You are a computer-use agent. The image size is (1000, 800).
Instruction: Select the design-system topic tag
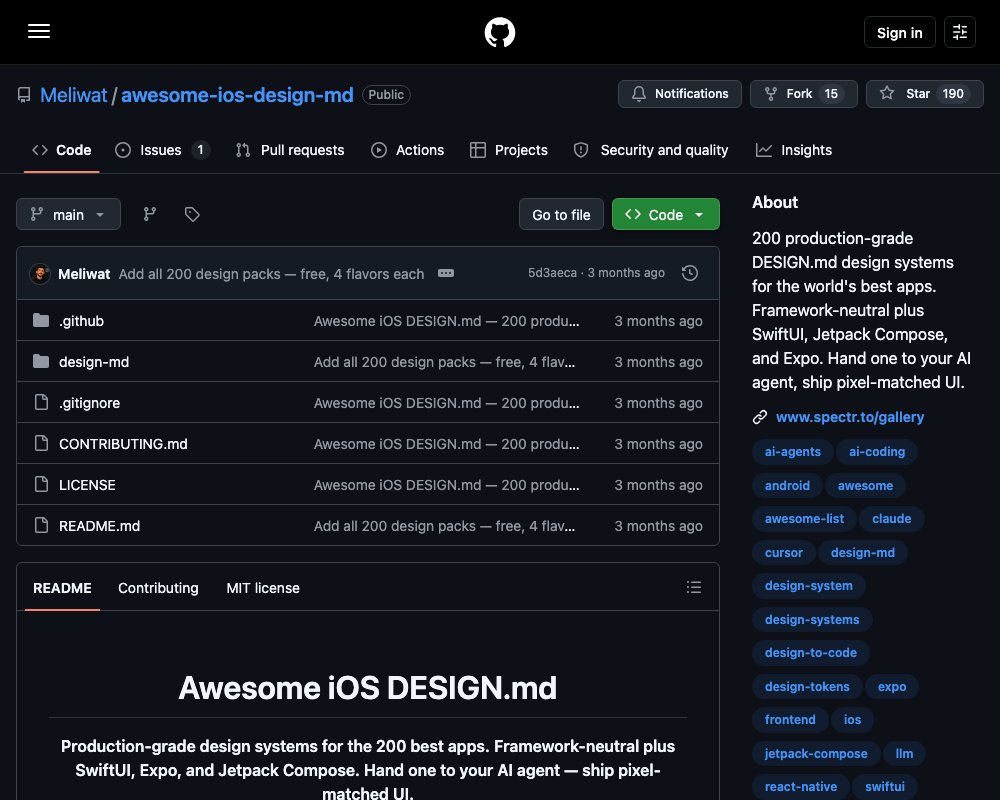(809, 586)
